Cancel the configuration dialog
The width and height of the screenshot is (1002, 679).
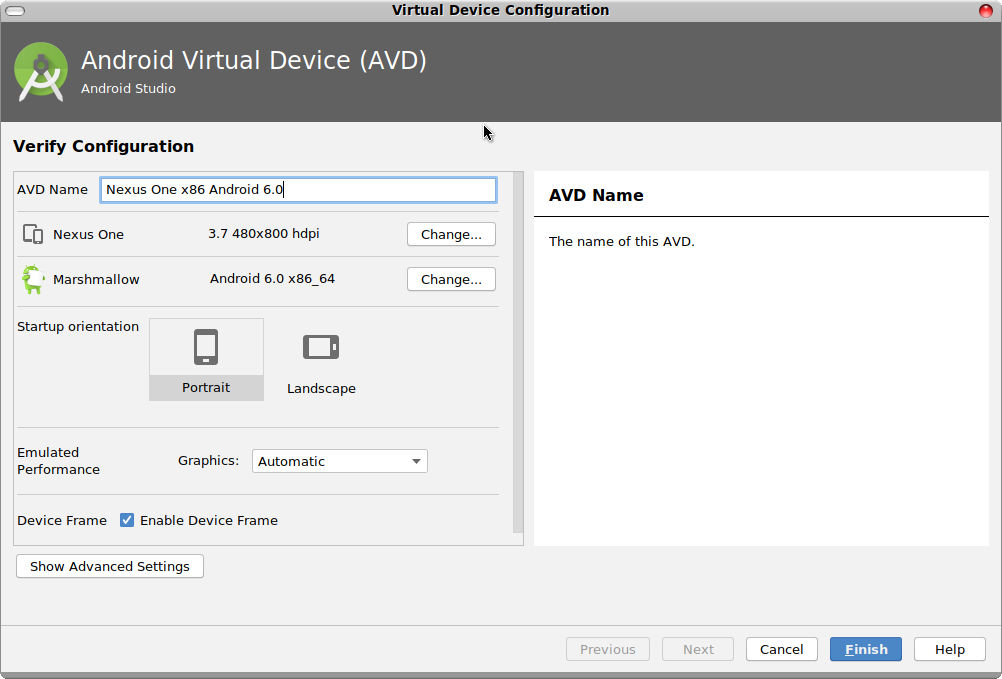[782, 649]
